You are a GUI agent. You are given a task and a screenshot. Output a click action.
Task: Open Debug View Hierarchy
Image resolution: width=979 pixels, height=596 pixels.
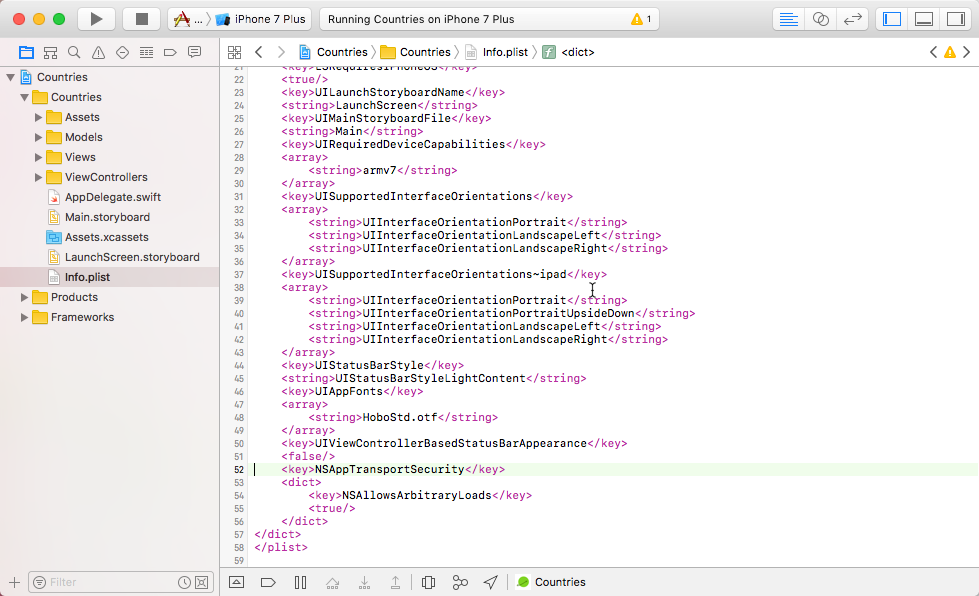(x=428, y=582)
